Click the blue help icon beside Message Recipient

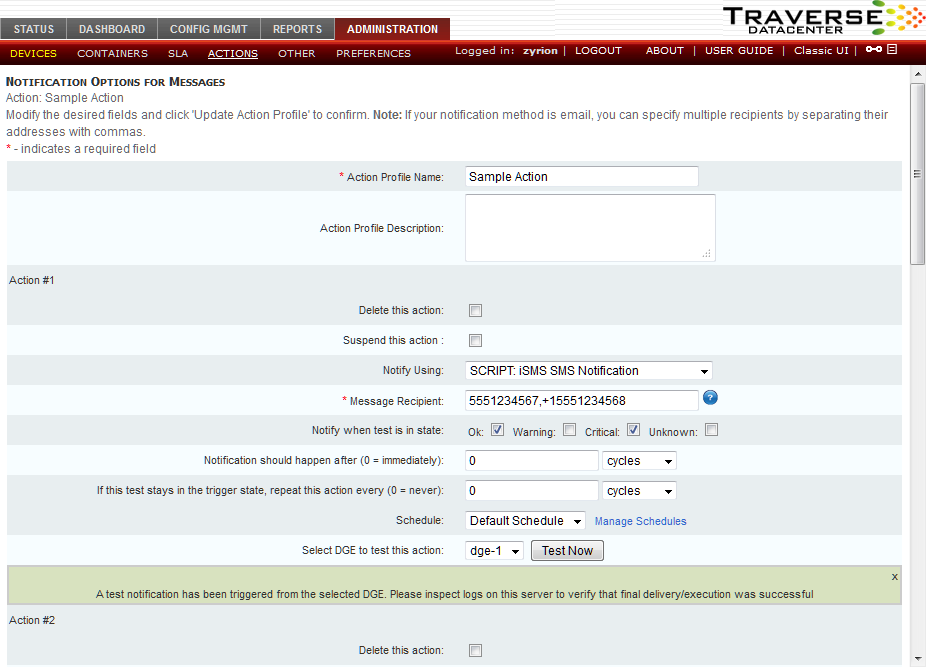pos(710,398)
